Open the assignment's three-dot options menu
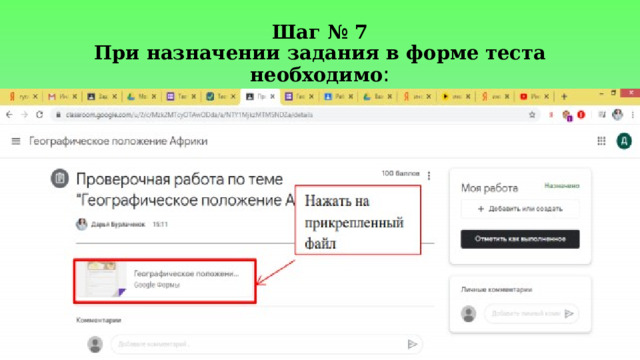640x360 pixels. coord(429,176)
